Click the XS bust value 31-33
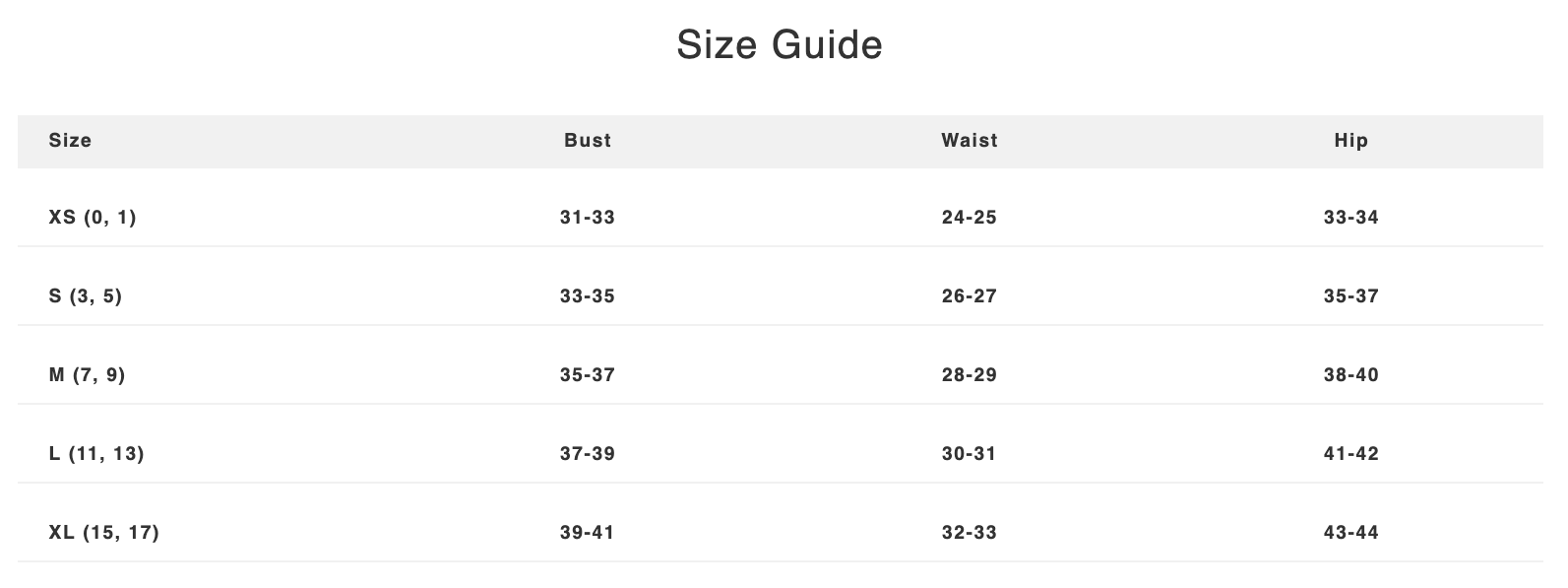Viewport: 1568px width, 588px height. click(588, 218)
